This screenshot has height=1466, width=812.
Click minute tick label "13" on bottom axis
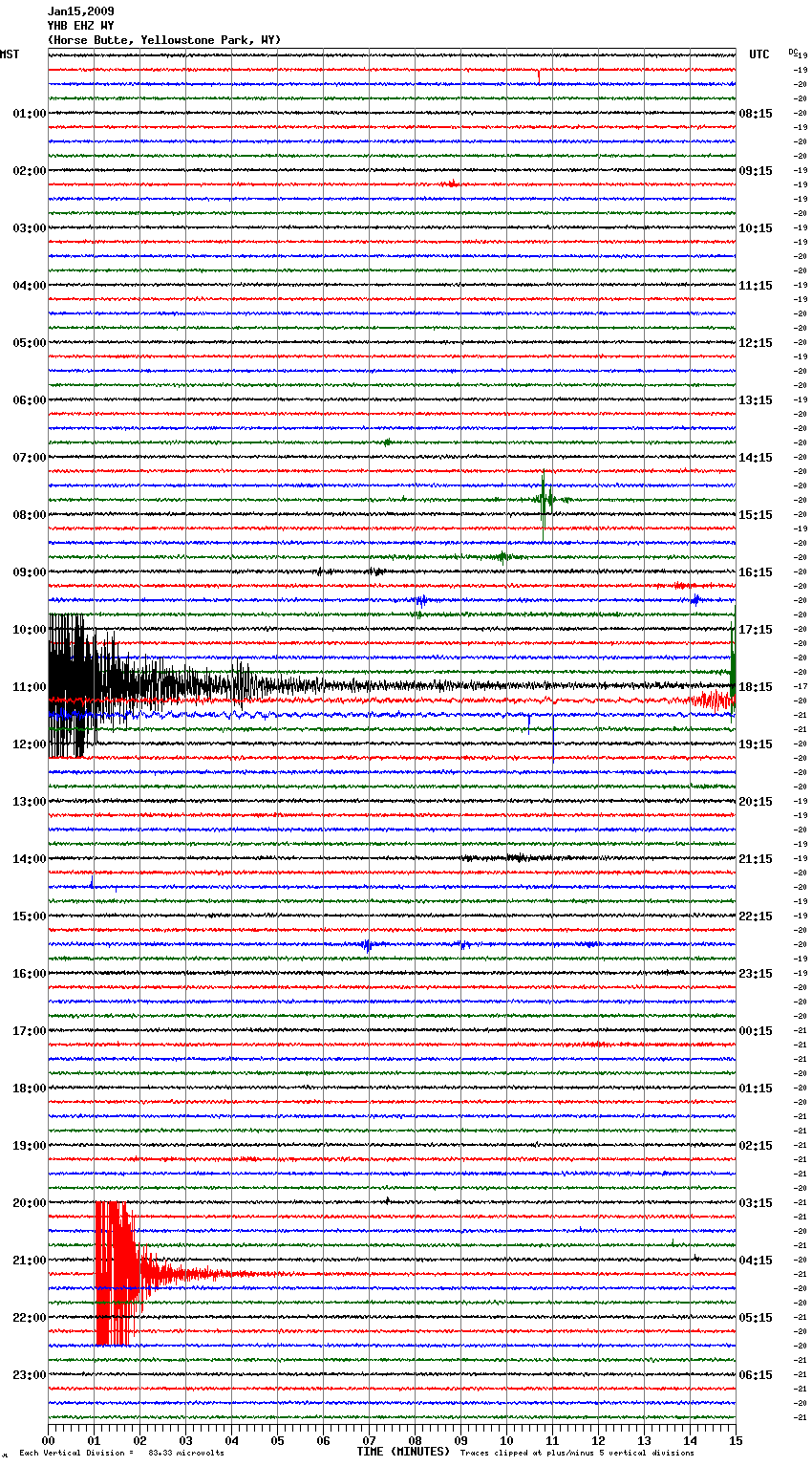click(x=644, y=1440)
